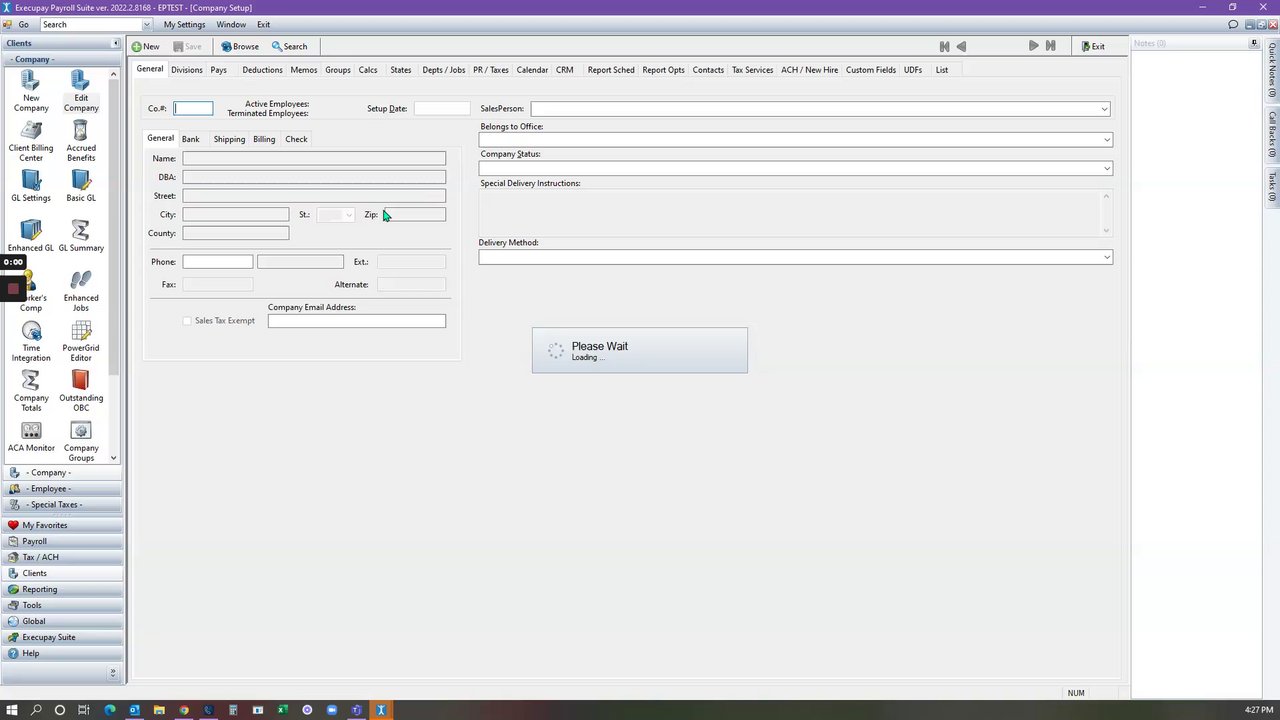Open Google Chrome from the taskbar
This screenshot has height=720, width=1280.
[x=184, y=710]
